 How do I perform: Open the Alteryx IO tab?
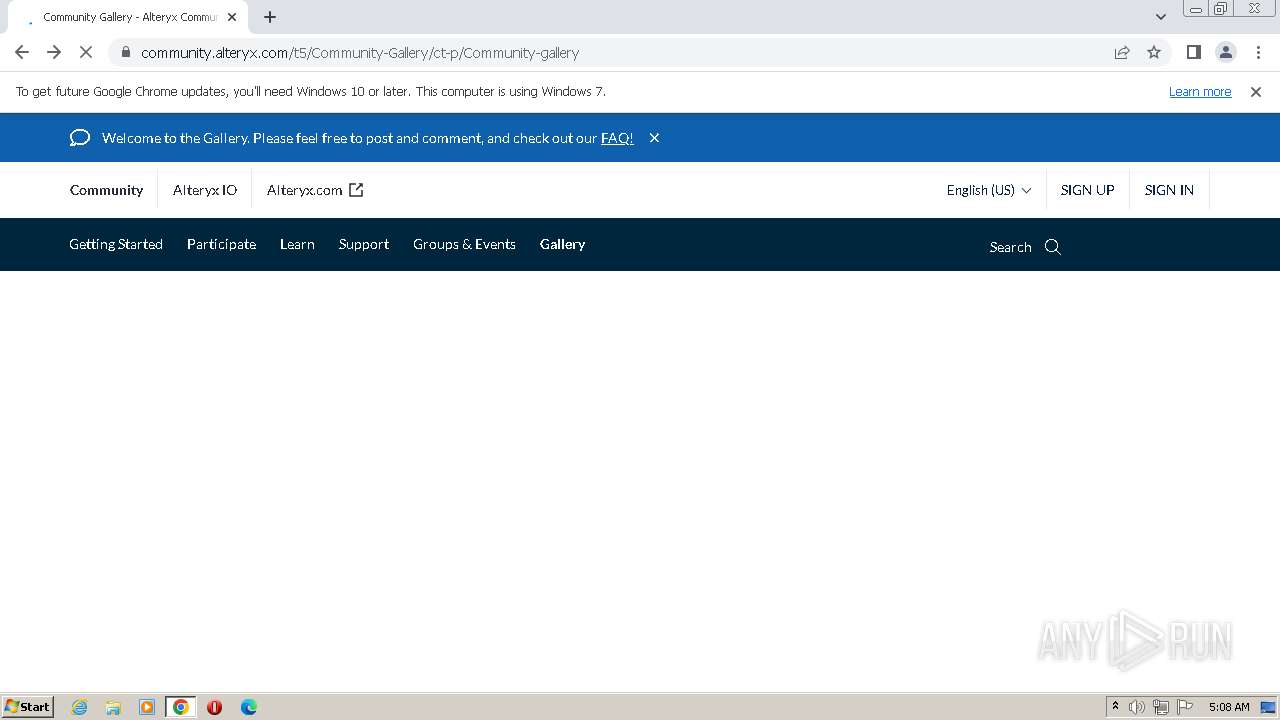[205, 190]
